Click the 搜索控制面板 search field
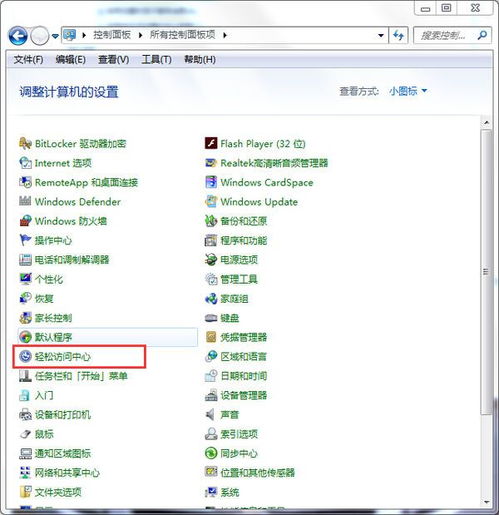The image size is (499, 515). [447, 35]
